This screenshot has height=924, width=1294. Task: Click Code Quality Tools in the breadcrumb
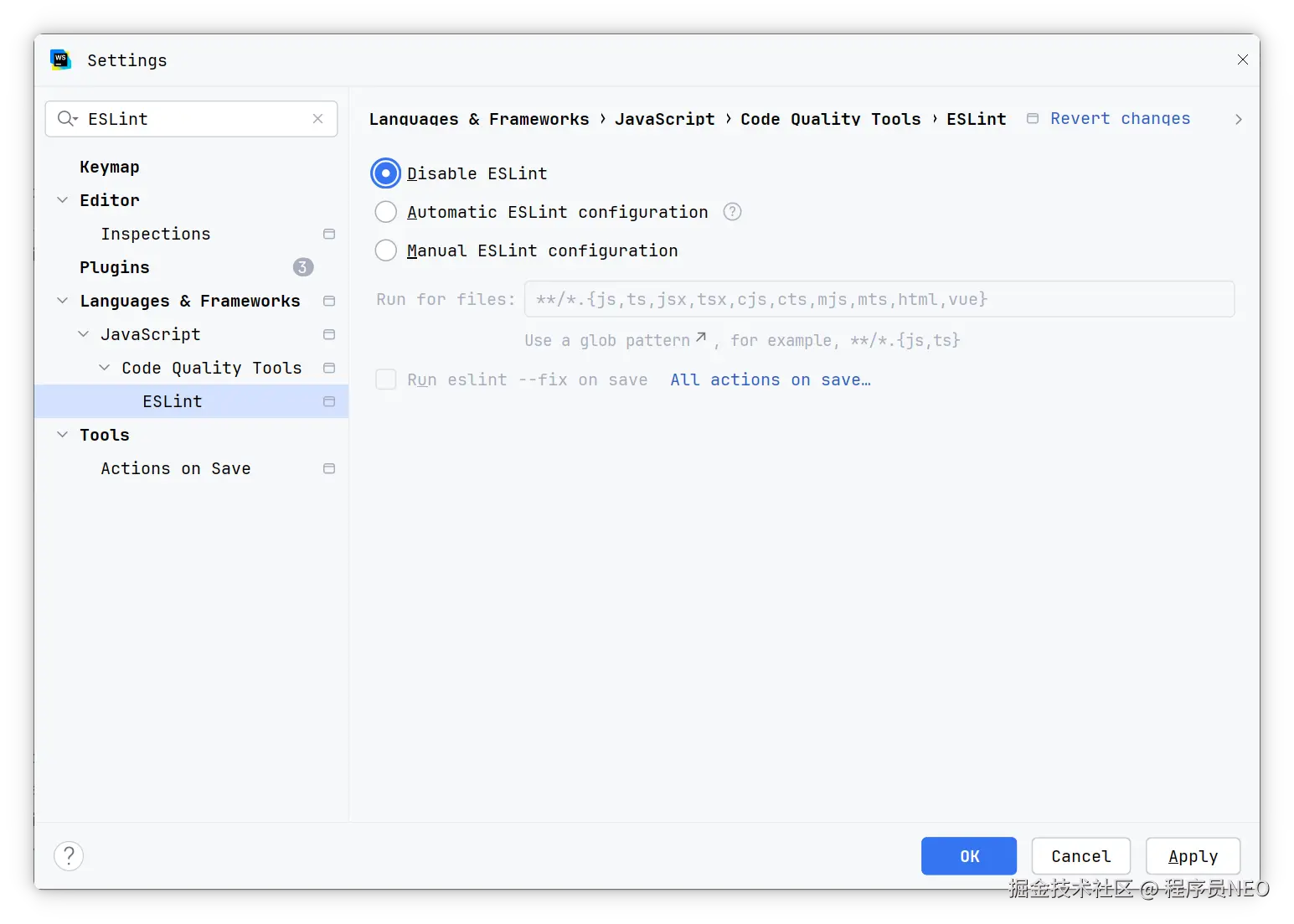coord(831,119)
